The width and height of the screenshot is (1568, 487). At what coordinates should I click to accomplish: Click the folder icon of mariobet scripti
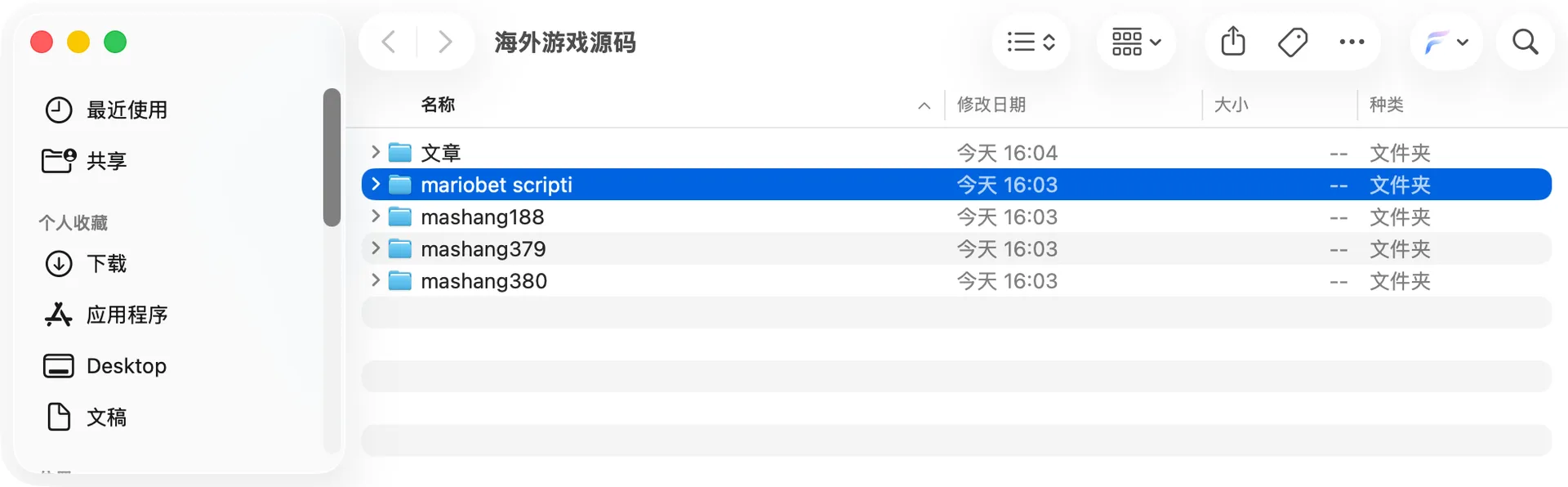(x=400, y=184)
